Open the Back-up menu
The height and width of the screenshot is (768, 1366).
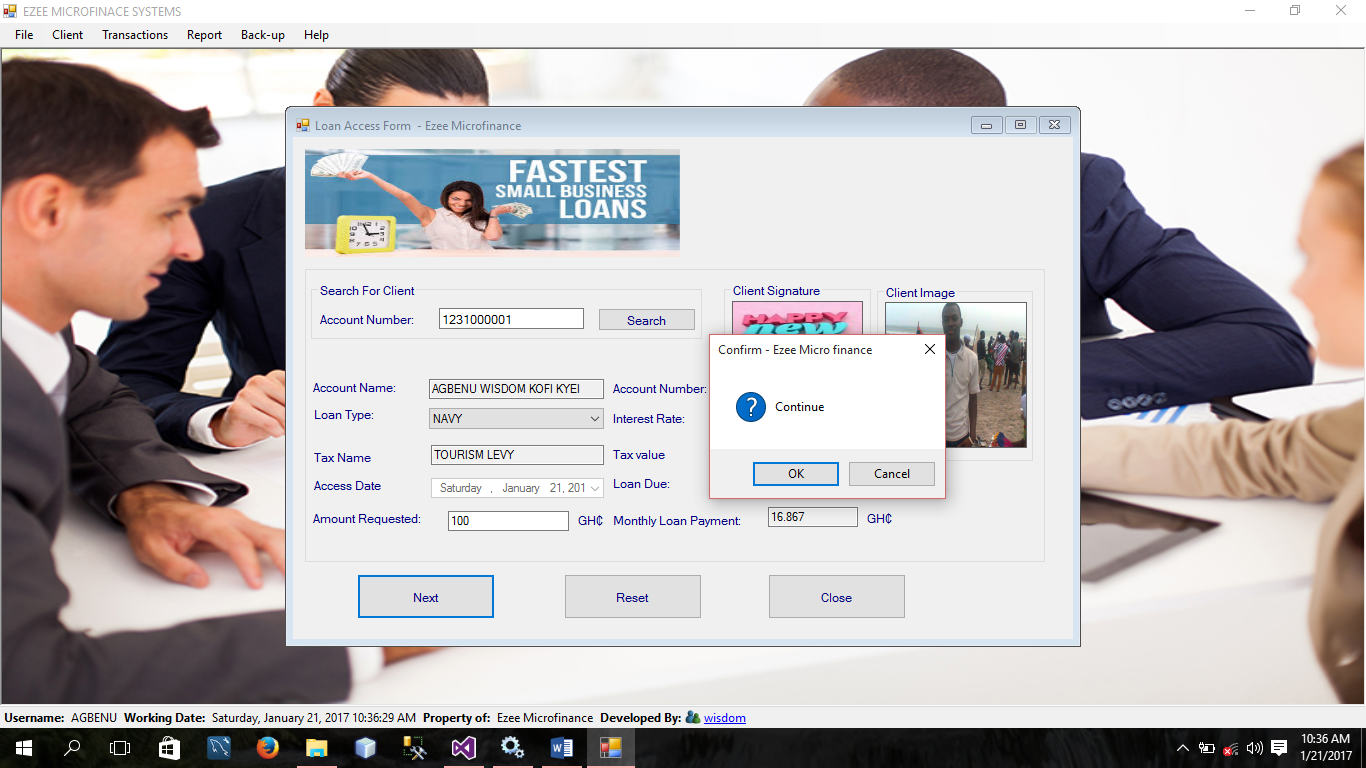(263, 35)
